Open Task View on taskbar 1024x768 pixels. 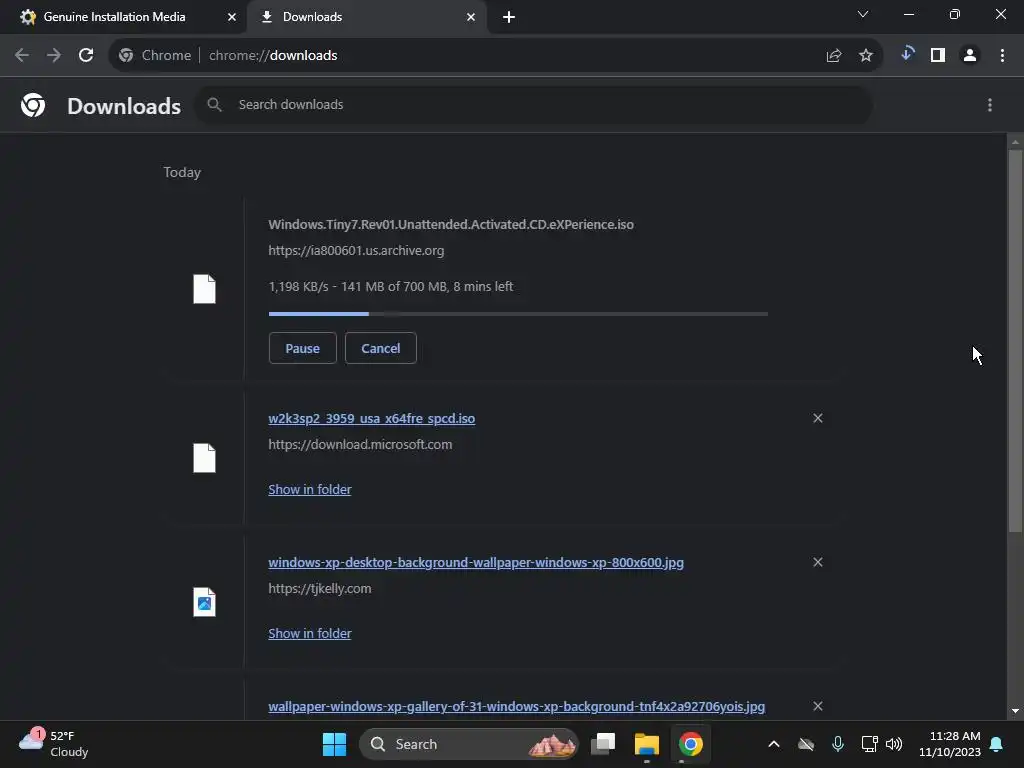click(603, 744)
